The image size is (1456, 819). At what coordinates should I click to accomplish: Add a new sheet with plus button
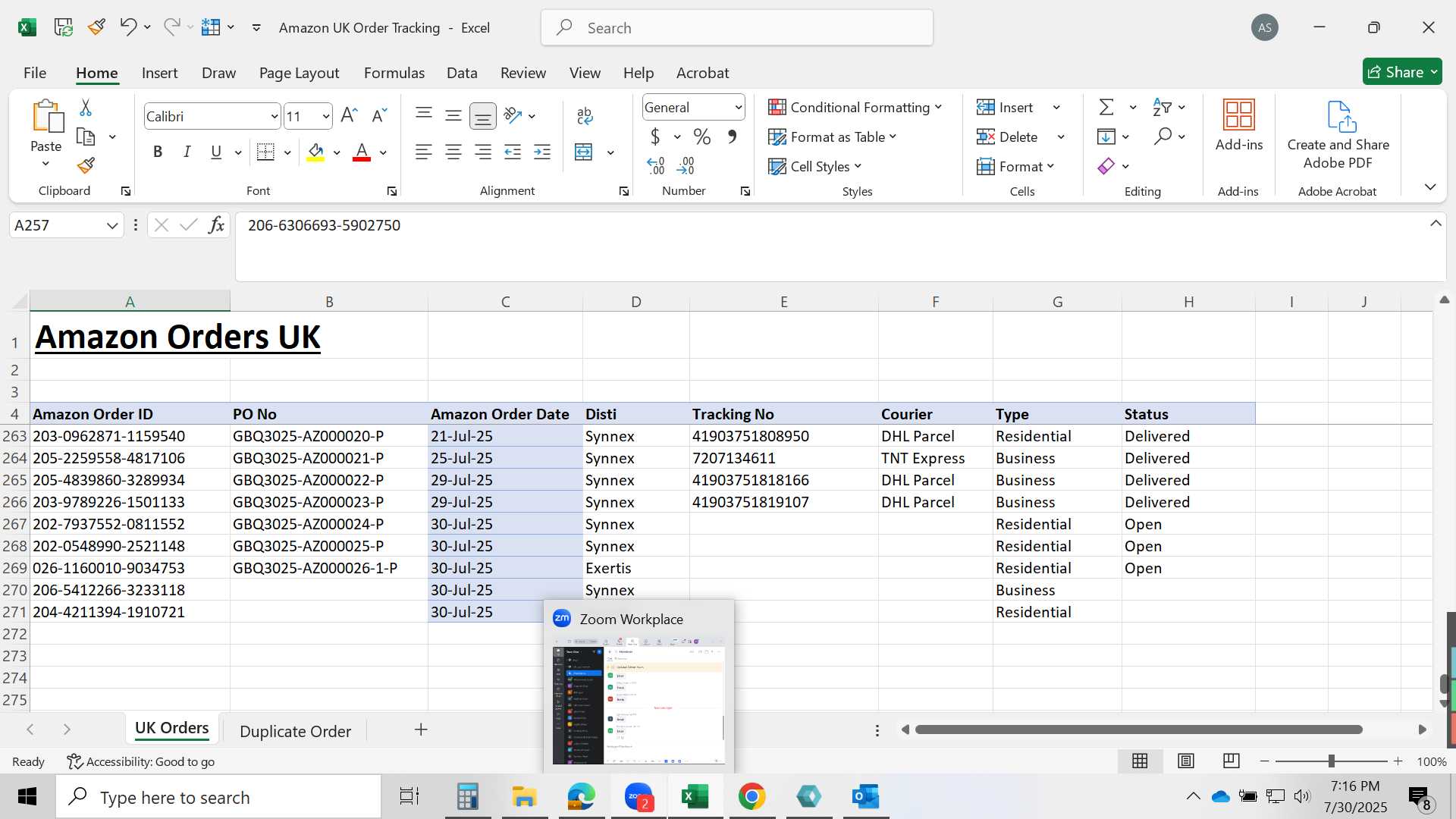(421, 730)
